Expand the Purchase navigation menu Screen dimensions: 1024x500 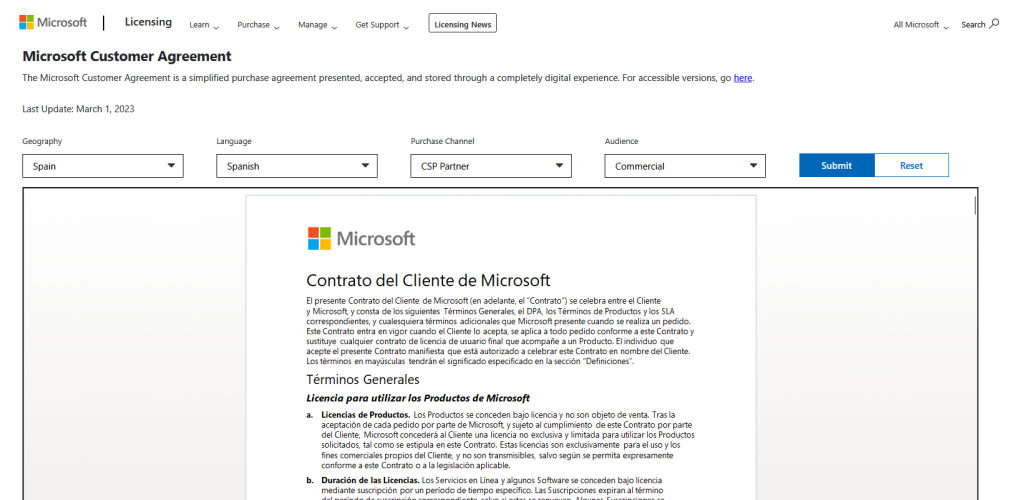(258, 24)
